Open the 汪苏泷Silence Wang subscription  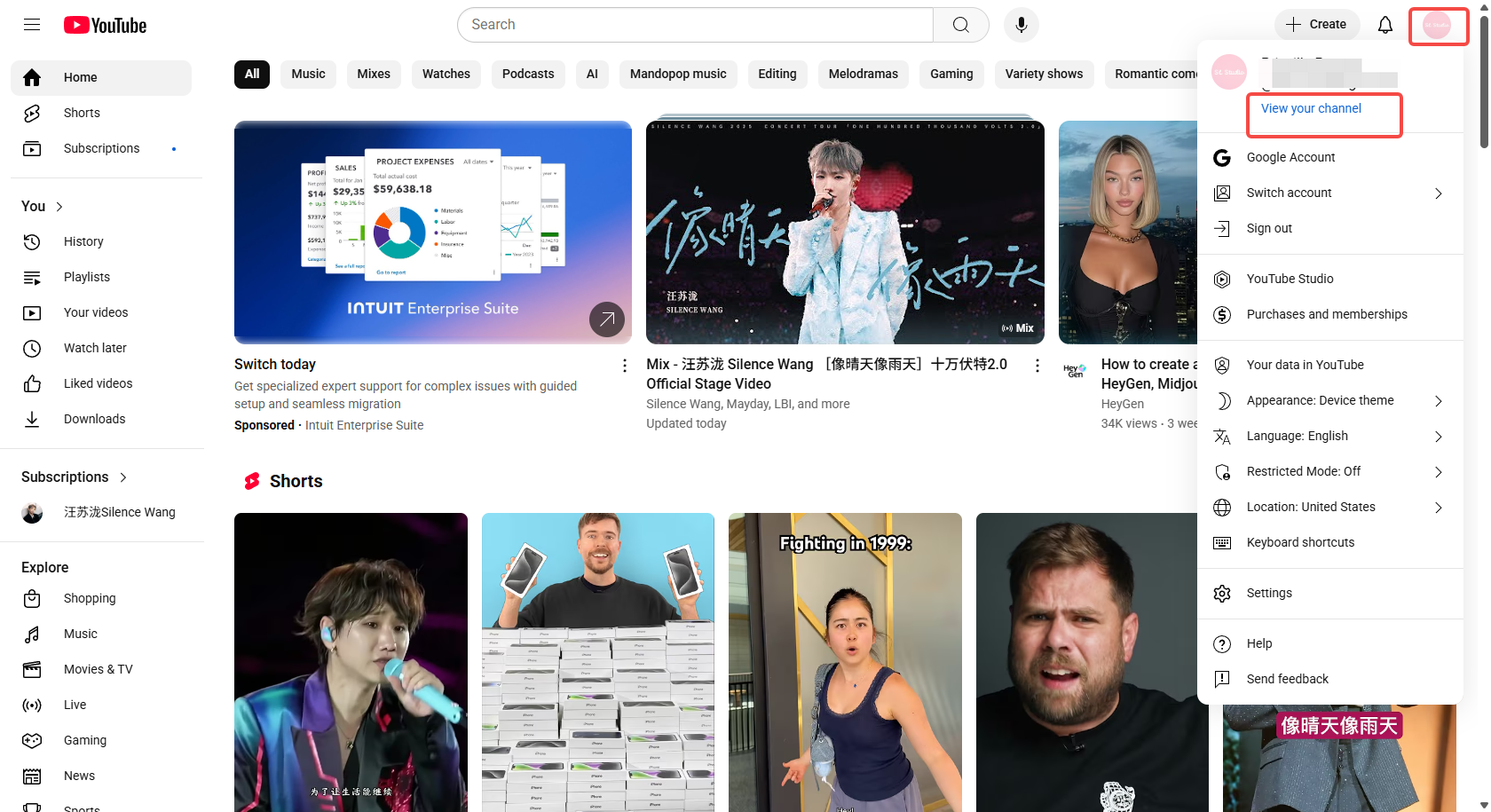pyautogui.click(x=101, y=512)
